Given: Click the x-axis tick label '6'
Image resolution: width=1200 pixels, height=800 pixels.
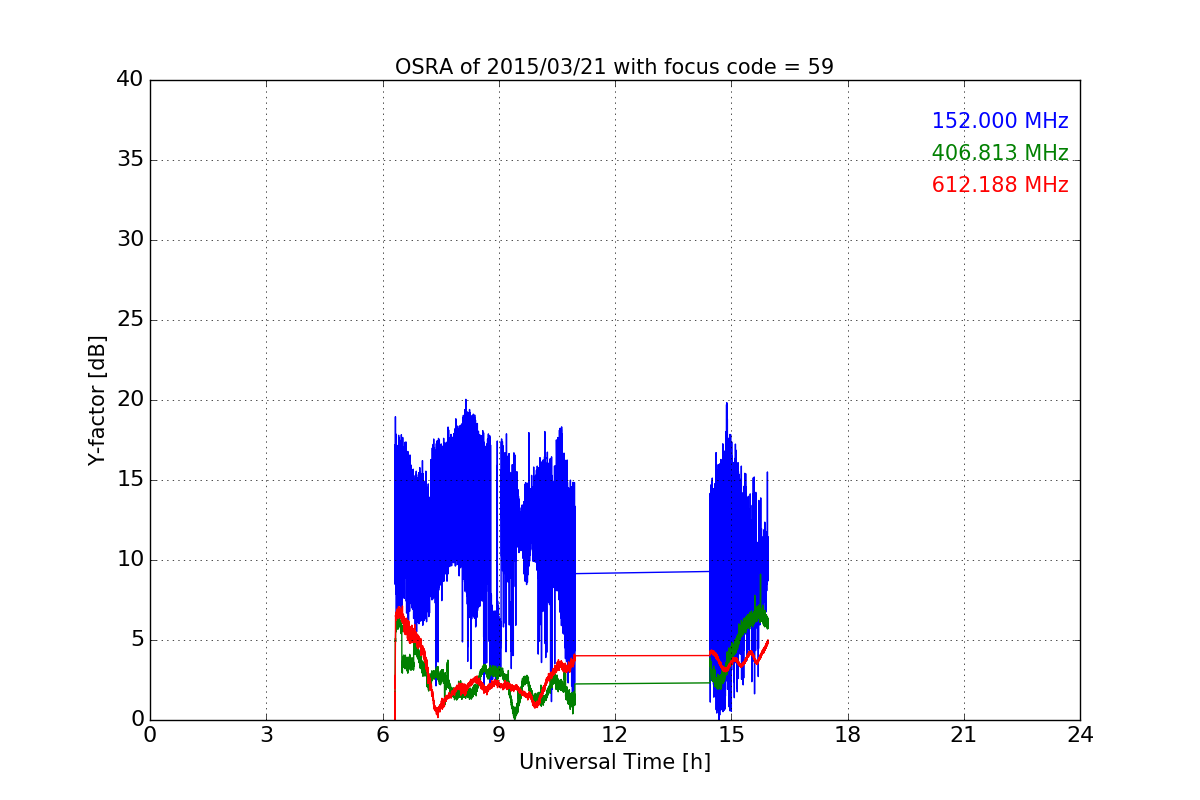Looking at the screenshot, I should tap(382, 735).
